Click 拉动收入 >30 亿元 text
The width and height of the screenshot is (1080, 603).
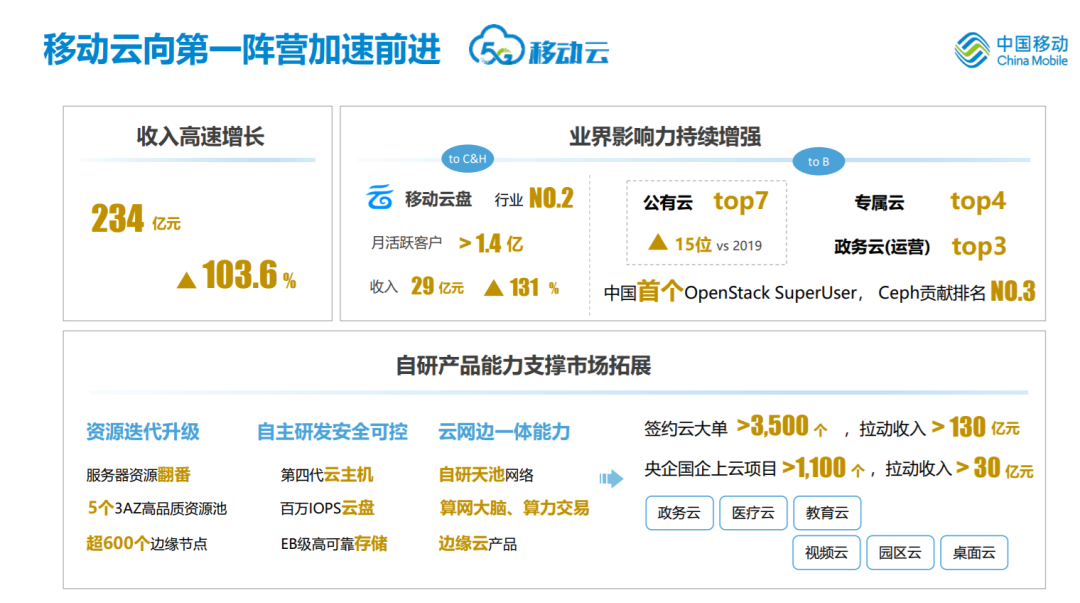pos(959,469)
